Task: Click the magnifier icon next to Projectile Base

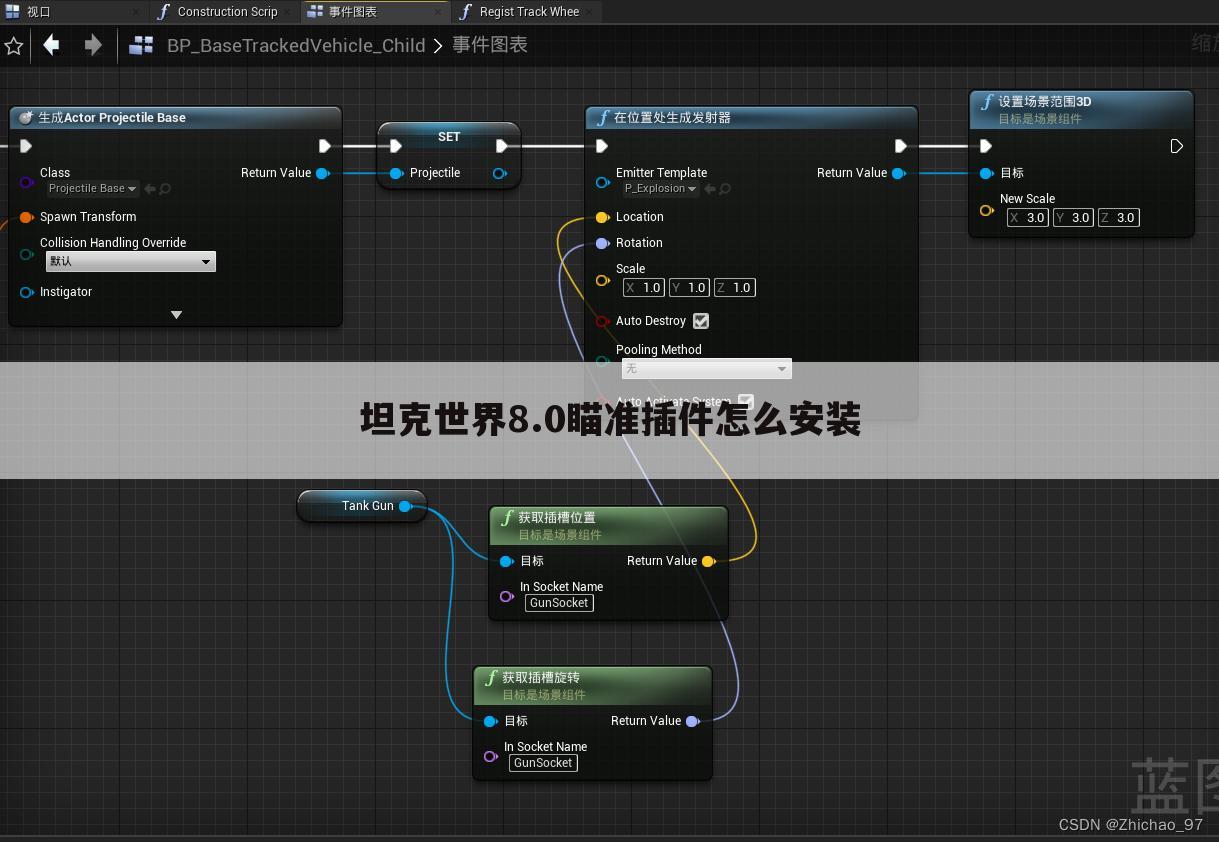Action: coord(165,189)
